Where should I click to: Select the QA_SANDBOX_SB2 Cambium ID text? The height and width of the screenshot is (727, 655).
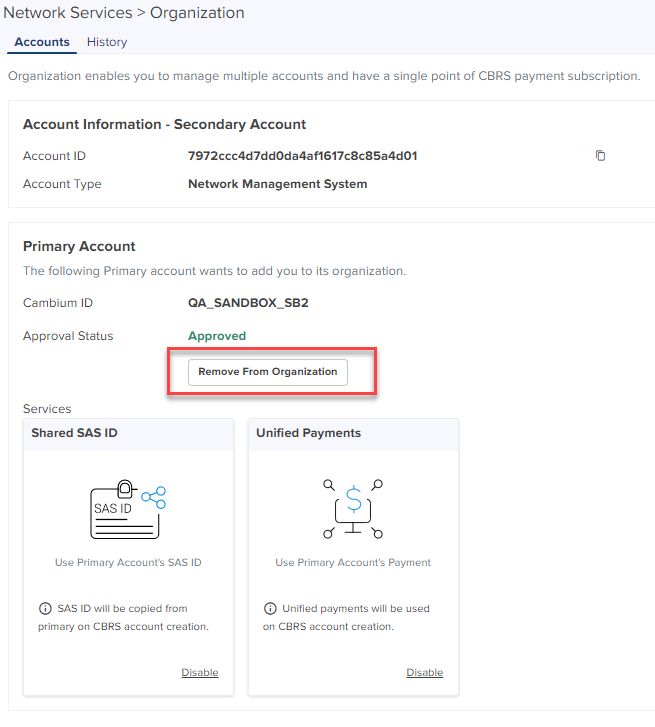248,303
